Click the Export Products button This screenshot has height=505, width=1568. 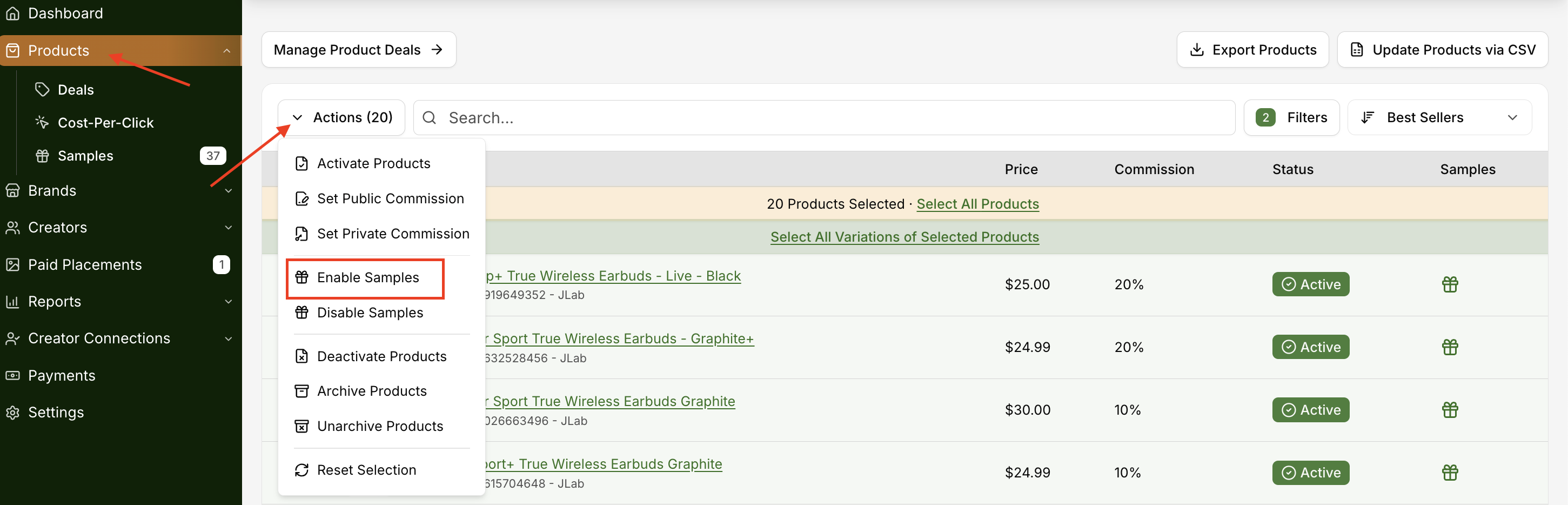[x=1252, y=50]
